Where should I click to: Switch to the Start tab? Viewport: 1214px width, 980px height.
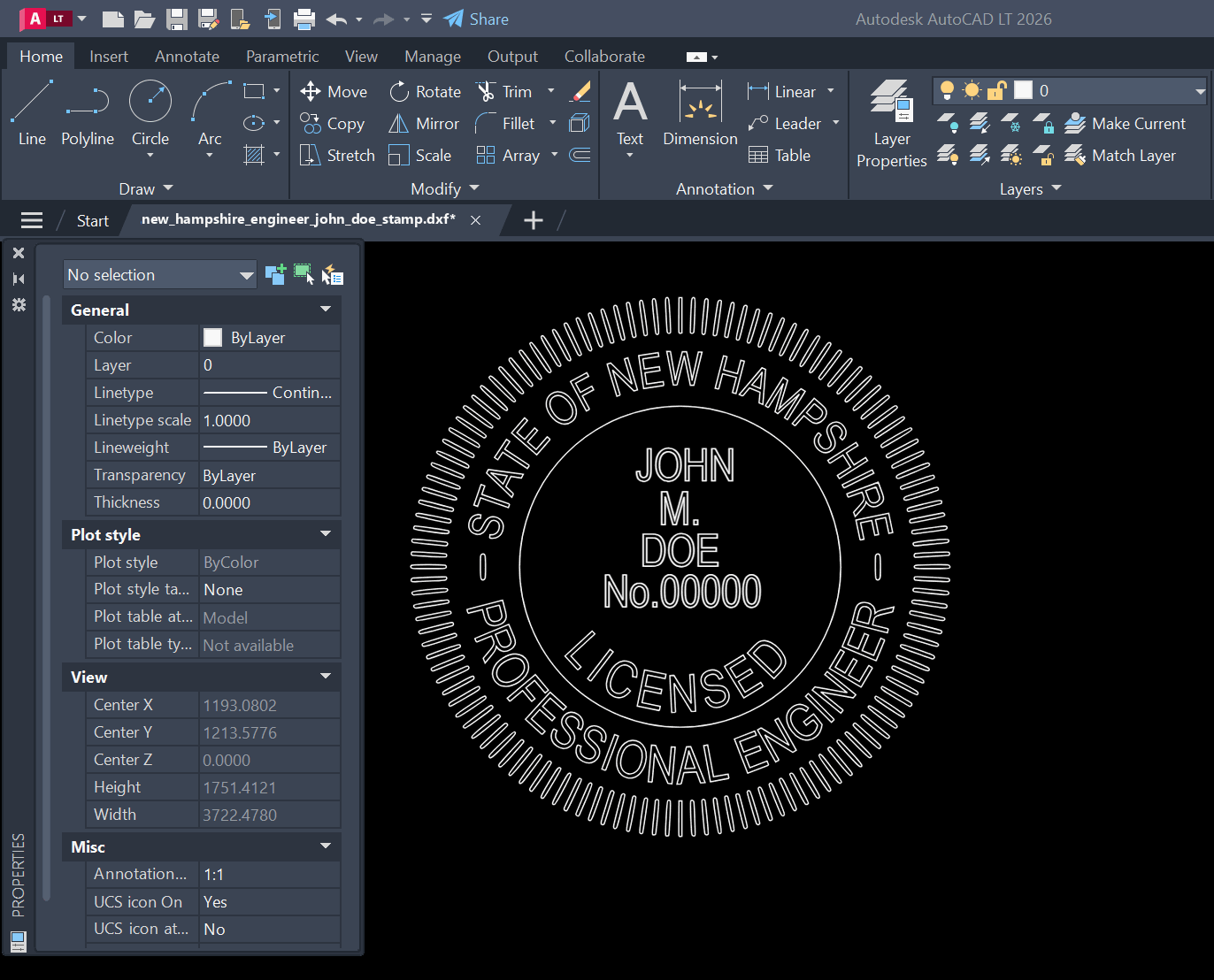(92, 220)
